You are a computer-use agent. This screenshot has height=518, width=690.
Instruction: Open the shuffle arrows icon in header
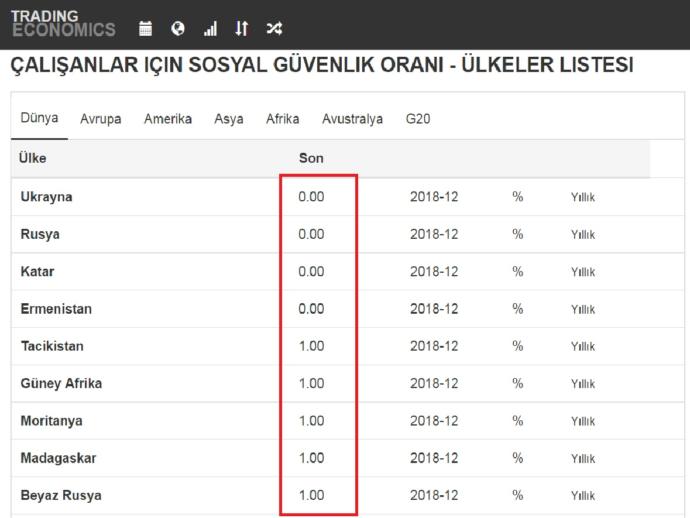click(x=274, y=29)
